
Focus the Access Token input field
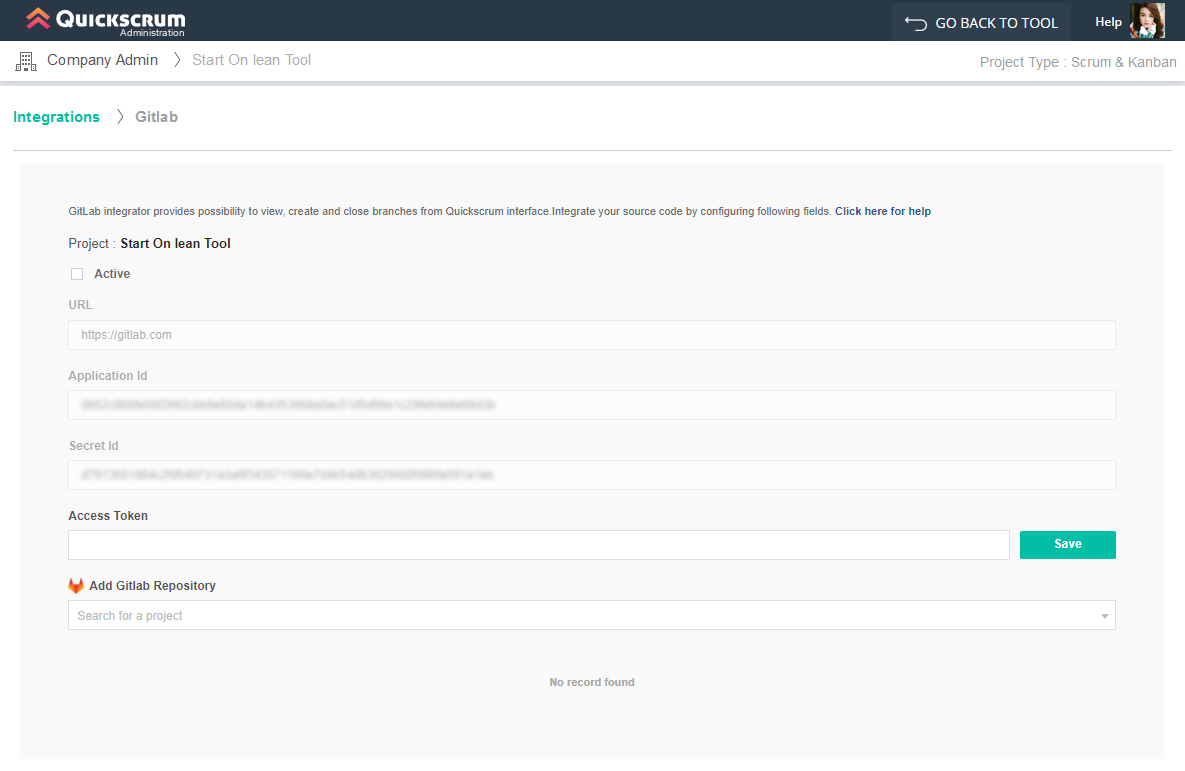coord(539,545)
